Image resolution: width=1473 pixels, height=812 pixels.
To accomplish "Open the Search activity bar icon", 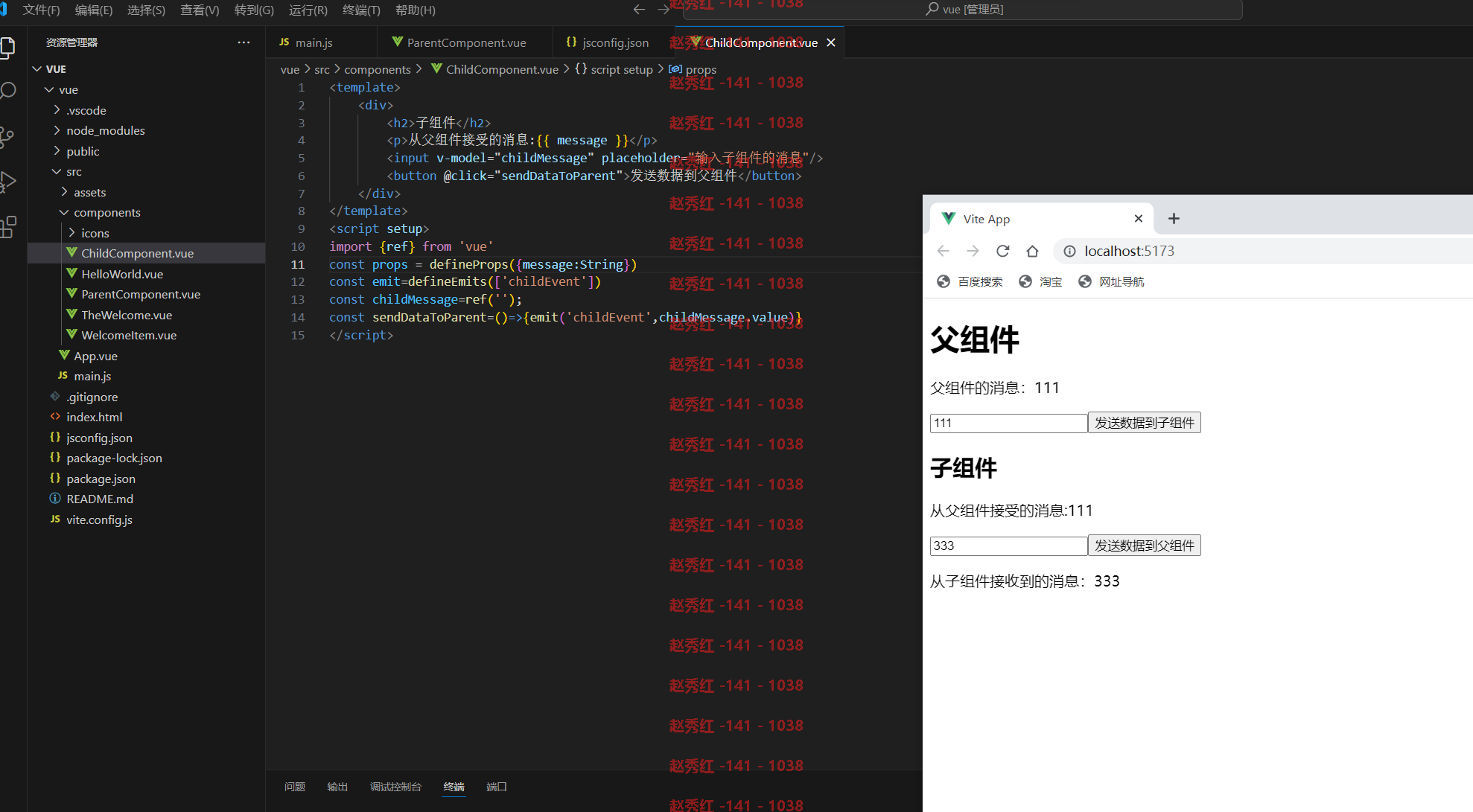I will pos(8,92).
